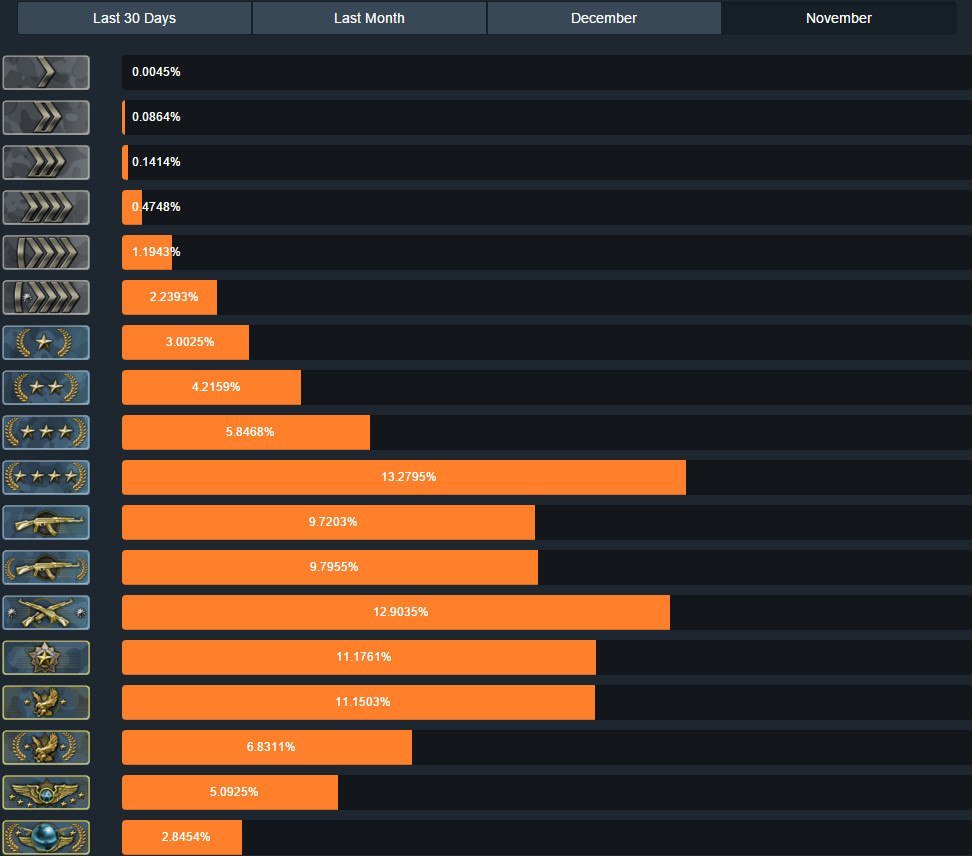Click the 11.1761% orange bar
The width and height of the screenshot is (972, 856).
click(x=359, y=658)
